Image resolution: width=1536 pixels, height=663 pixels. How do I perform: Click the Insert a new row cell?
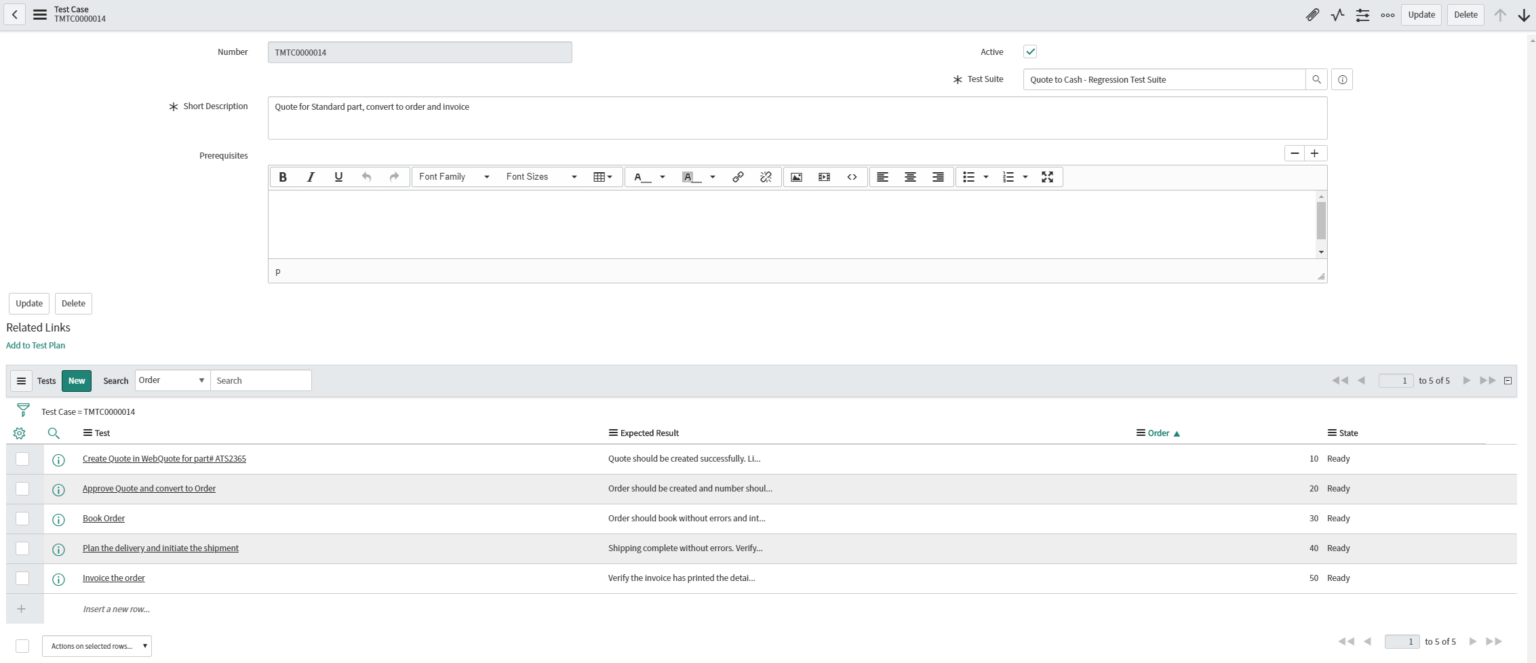[115, 608]
